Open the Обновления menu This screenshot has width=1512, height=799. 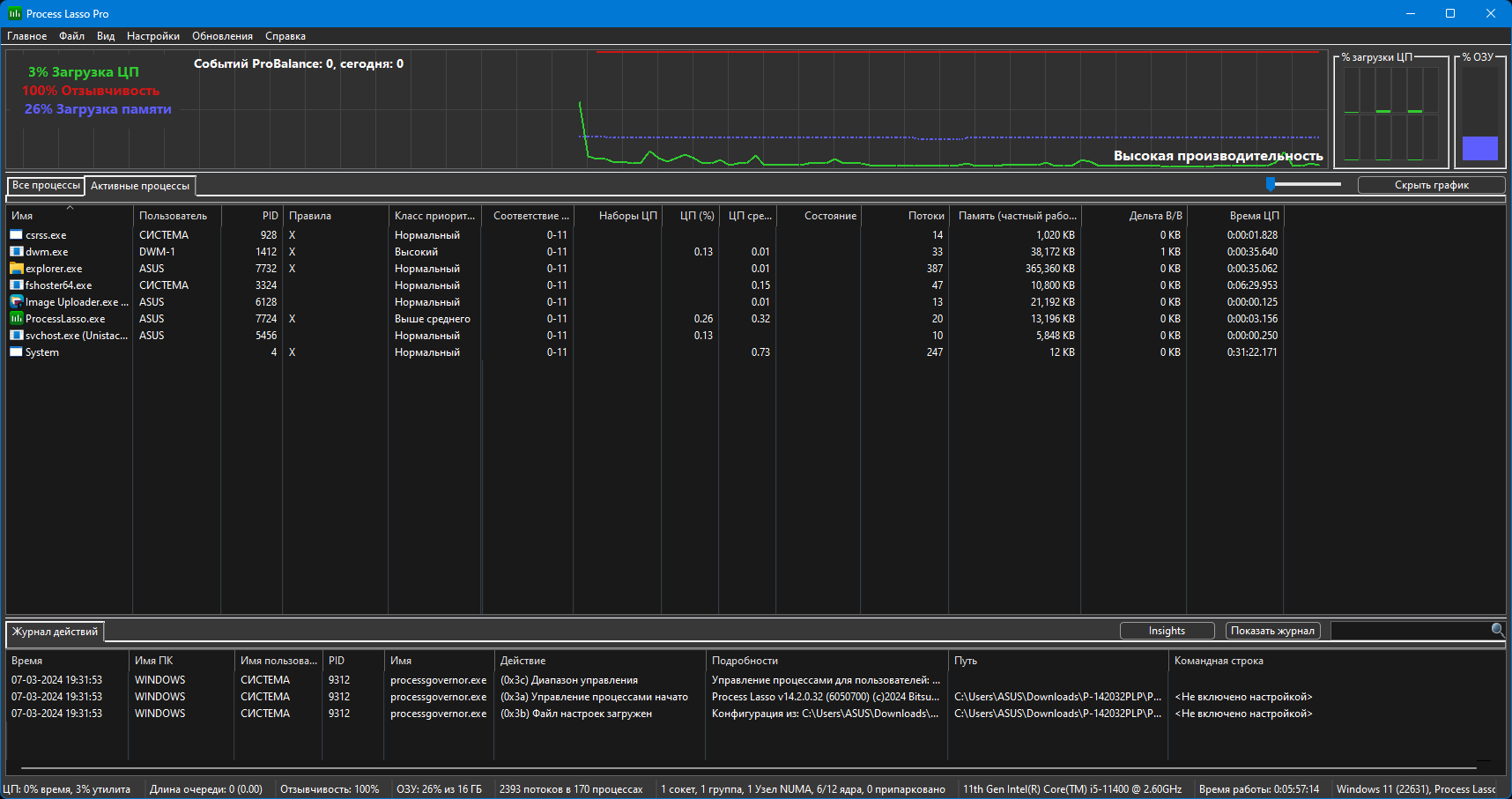(222, 36)
